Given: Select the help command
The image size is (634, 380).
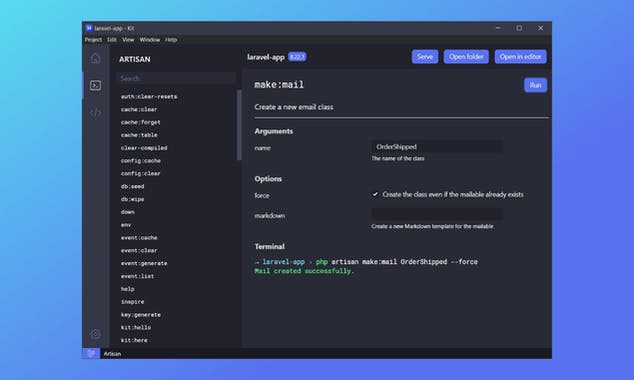Looking at the screenshot, I should (127, 289).
